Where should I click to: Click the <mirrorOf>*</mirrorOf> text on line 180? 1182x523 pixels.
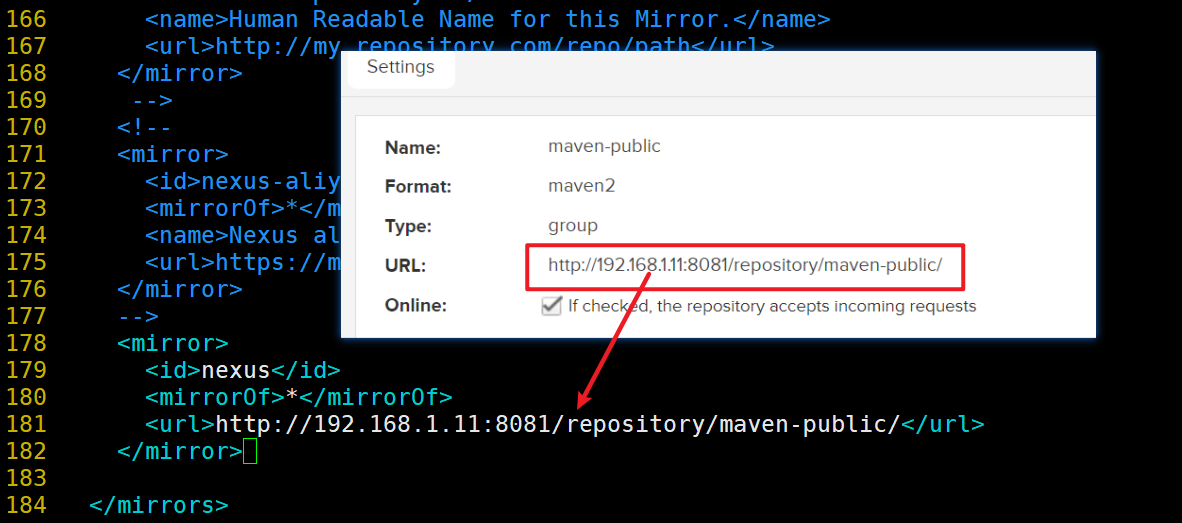(x=299, y=397)
